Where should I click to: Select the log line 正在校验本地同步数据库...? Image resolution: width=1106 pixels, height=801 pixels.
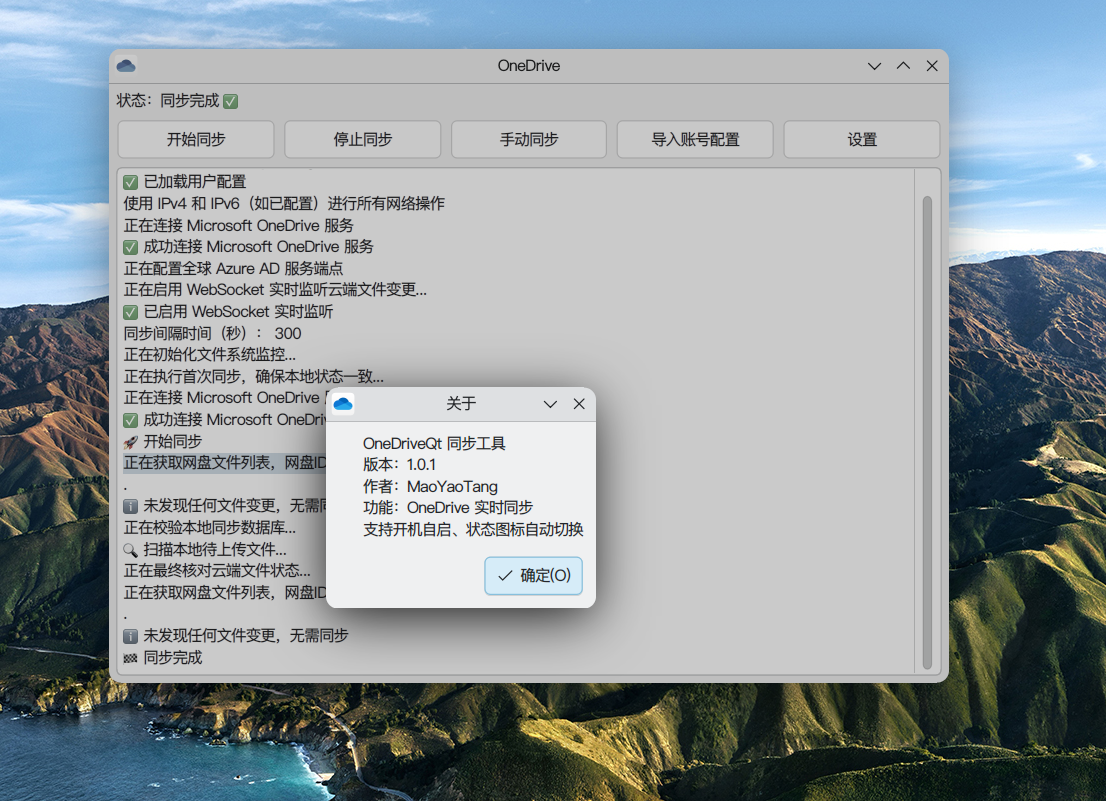click(209, 528)
